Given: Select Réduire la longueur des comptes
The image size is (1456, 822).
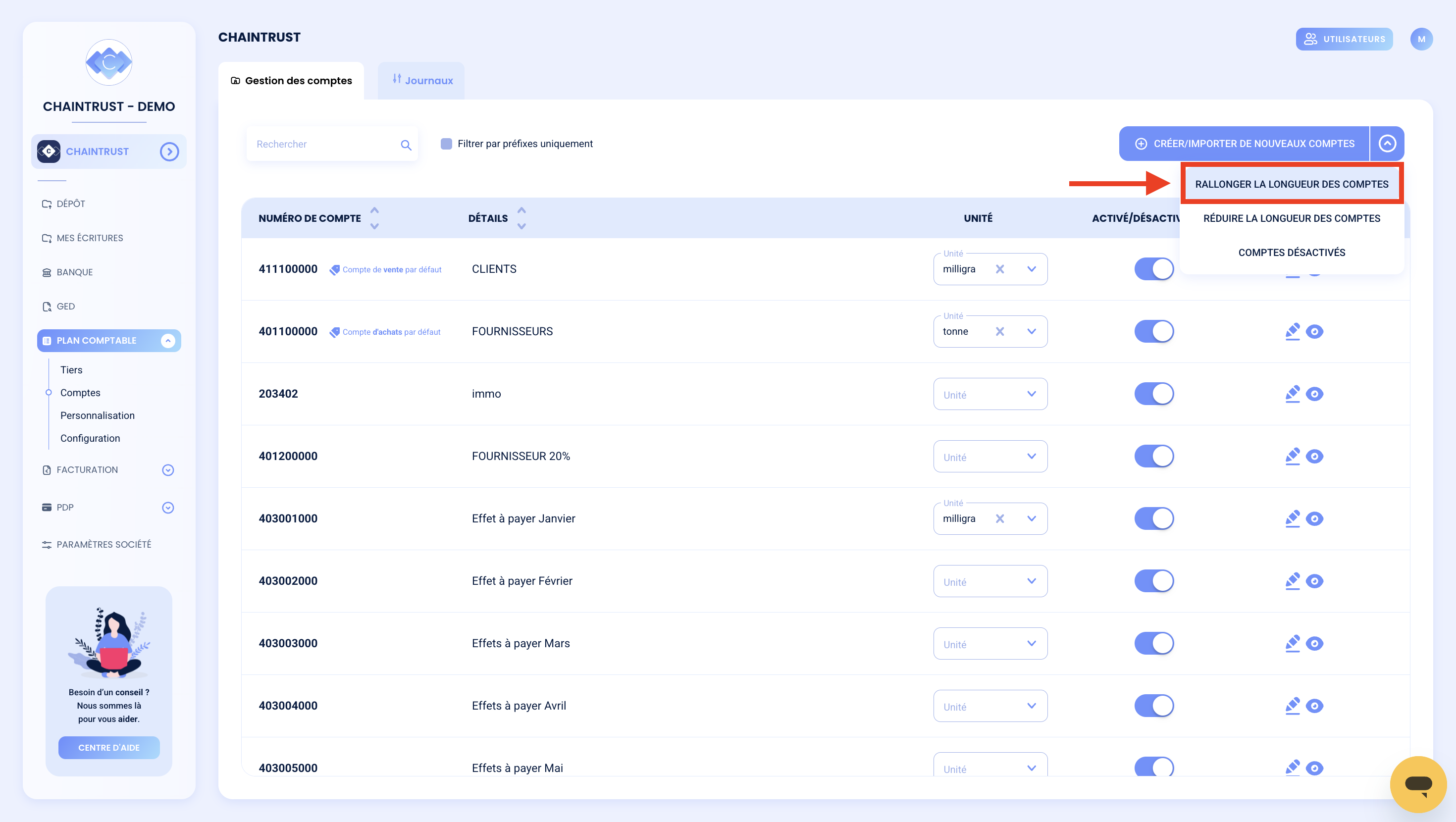Looking at the screenshot, I should point(1291,218).
